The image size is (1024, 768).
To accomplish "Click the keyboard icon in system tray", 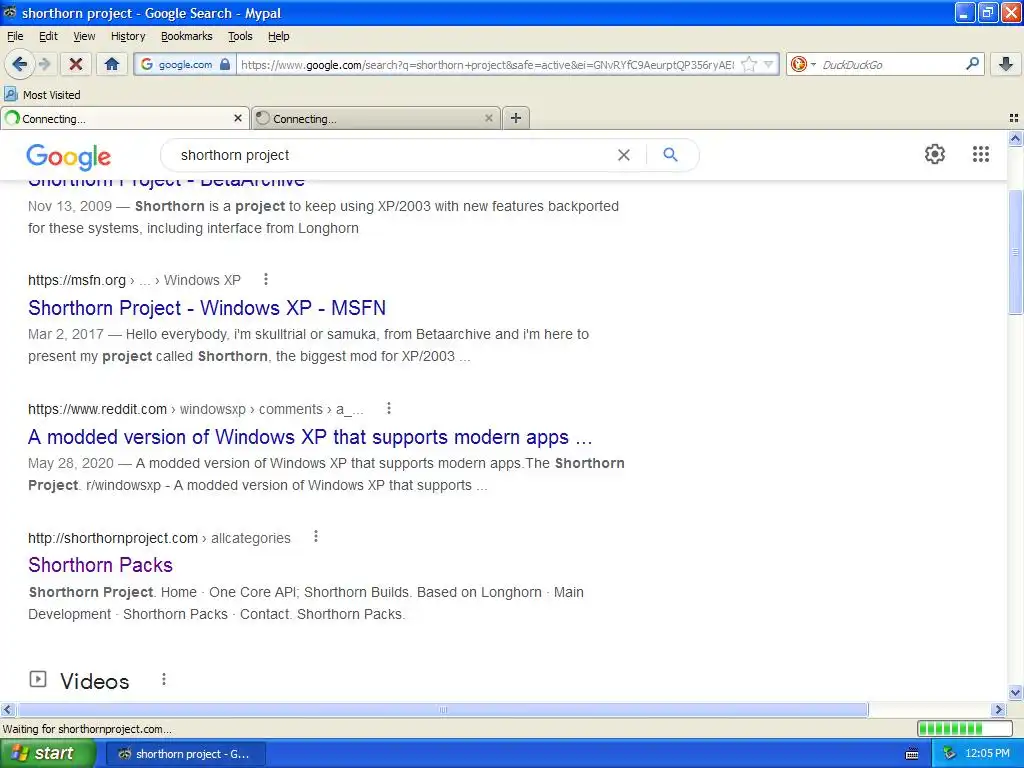I will 912,754.
